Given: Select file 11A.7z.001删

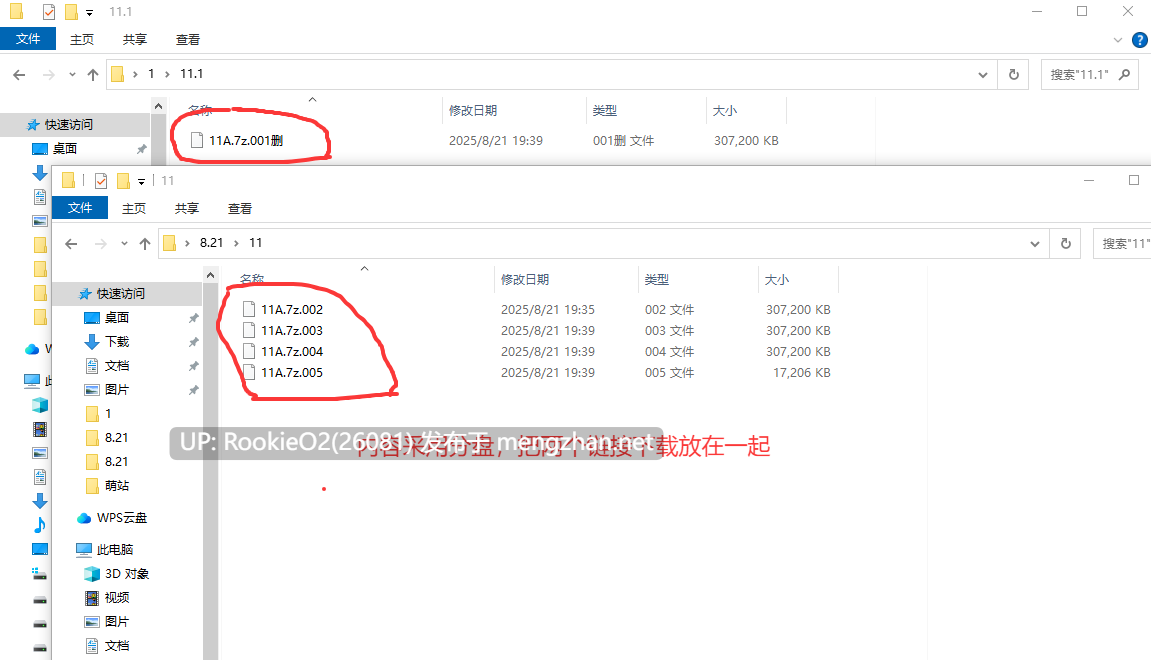Looking at the screenshot, I should click(x=246, y=140).
